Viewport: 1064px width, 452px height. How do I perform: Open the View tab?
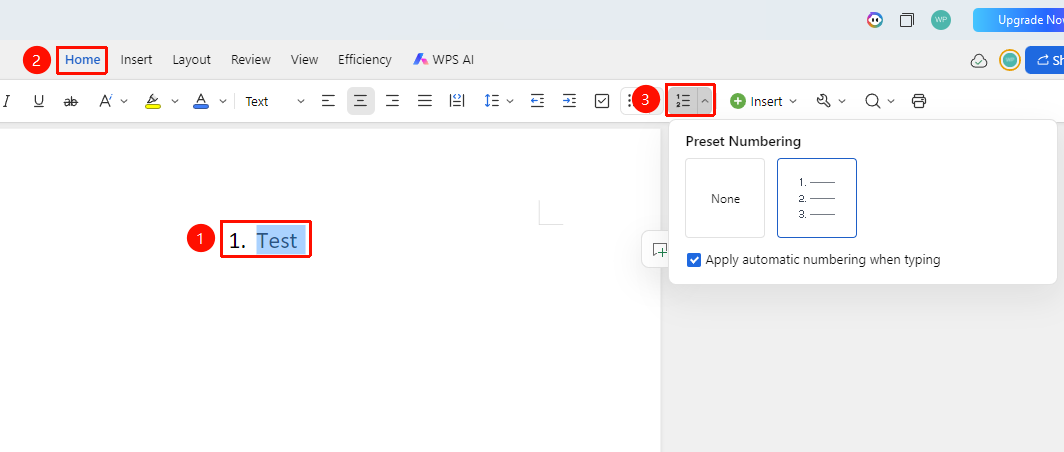[305, 60]
